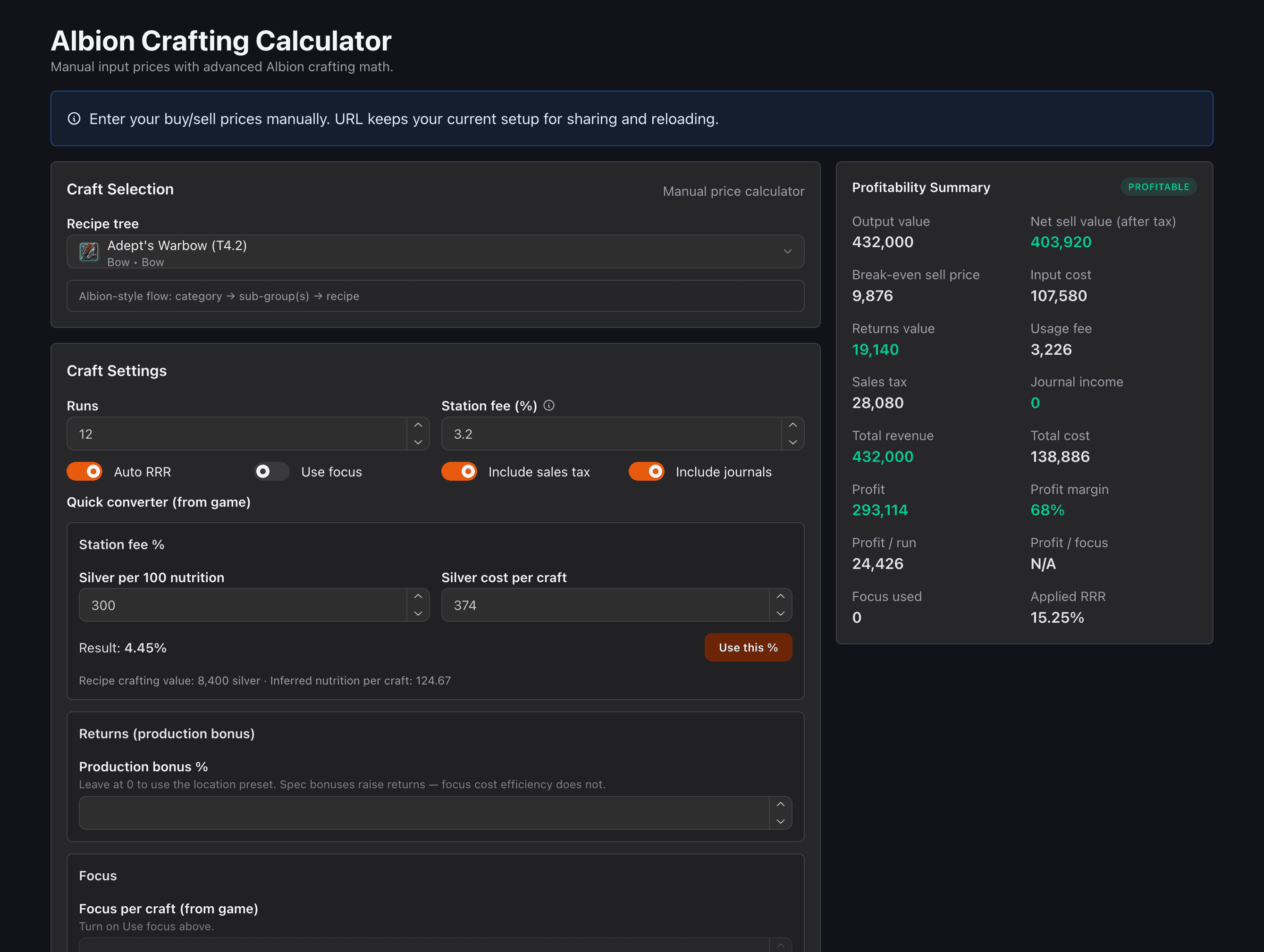1264x952 pixels.
Task: Enable the Use focus toggle
Action: [x=272, y=472]
